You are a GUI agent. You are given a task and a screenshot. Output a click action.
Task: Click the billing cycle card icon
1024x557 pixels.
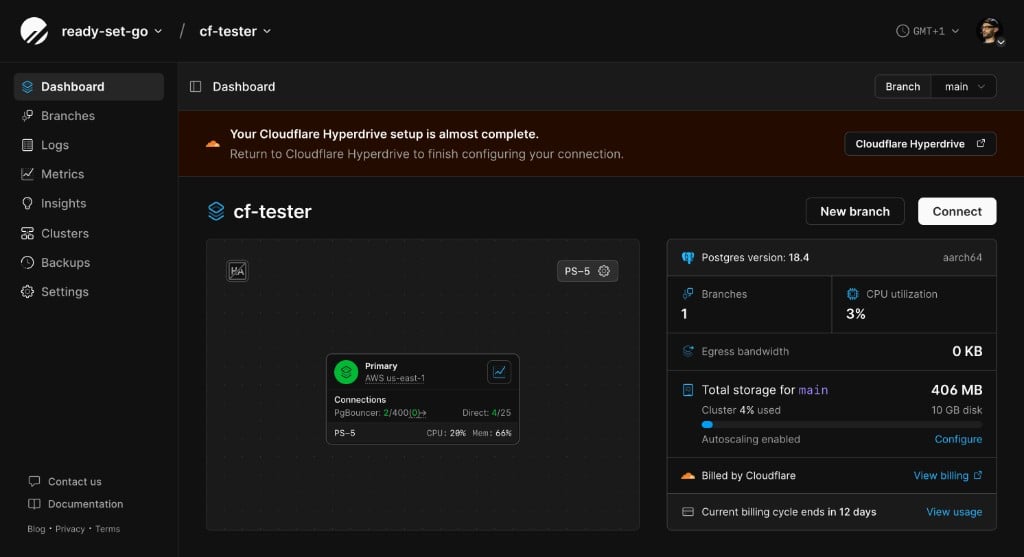(x=688, y=512)
